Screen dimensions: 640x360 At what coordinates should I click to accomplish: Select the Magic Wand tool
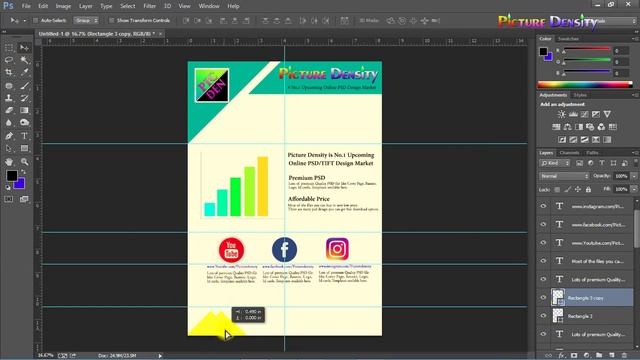click(24, 60)
